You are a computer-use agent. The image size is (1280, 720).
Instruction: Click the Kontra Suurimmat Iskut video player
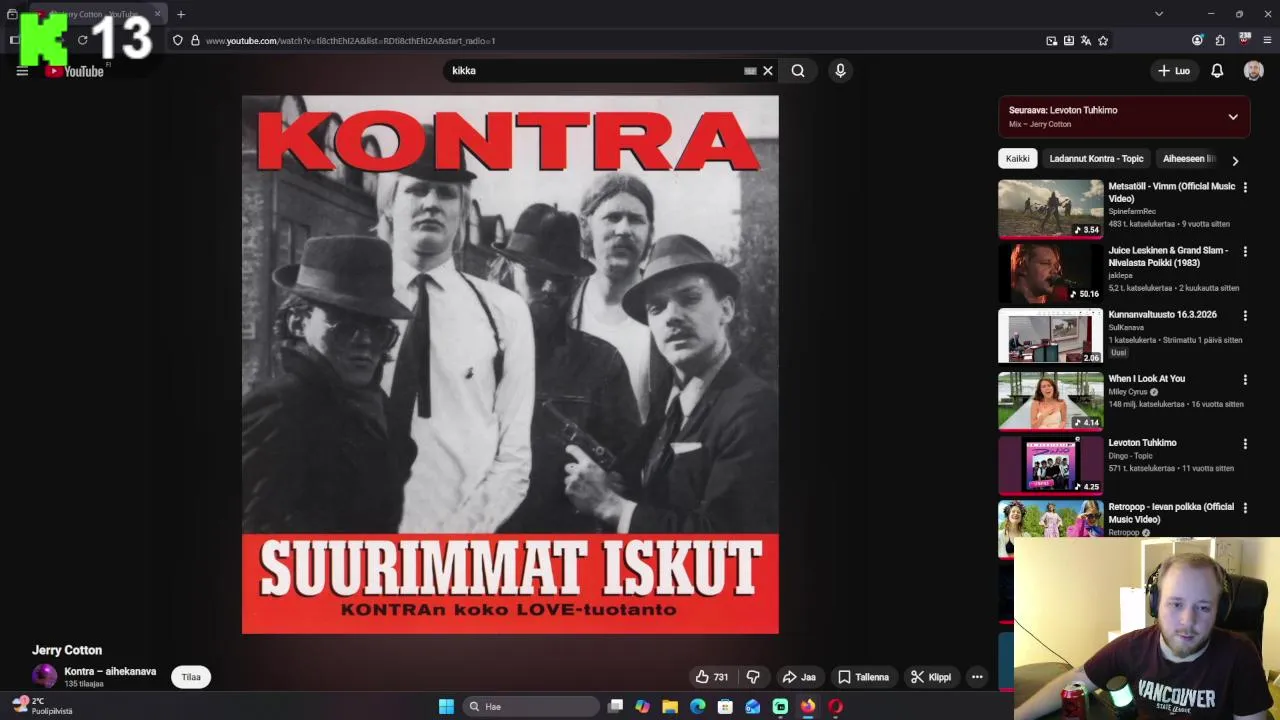[510, 365]
